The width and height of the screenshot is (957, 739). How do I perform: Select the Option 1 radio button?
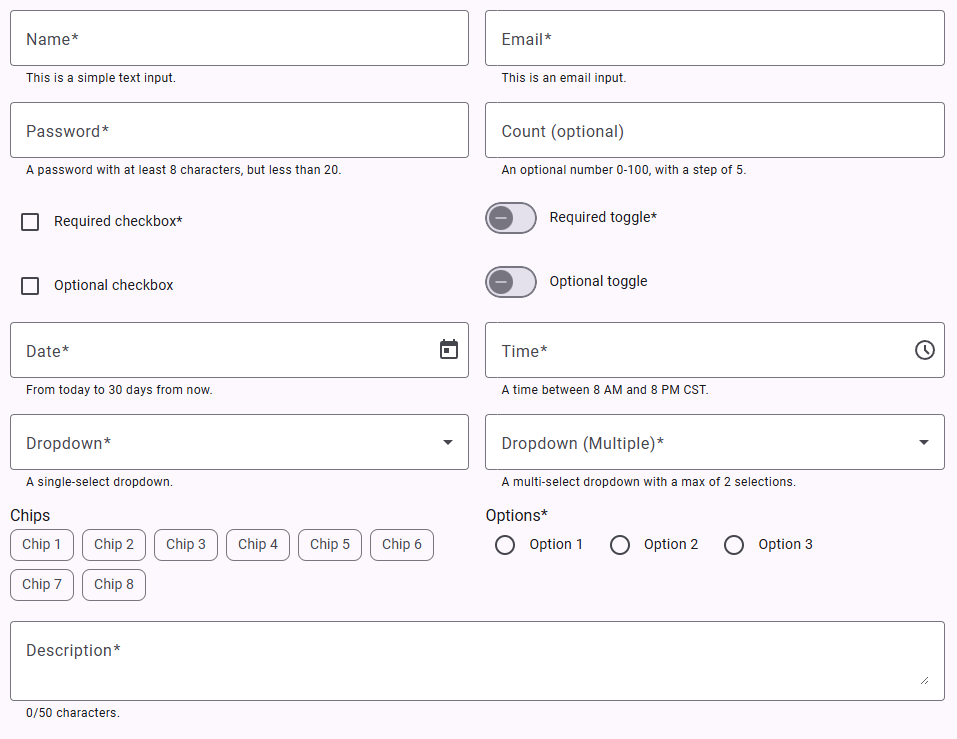tap(505, 545)
